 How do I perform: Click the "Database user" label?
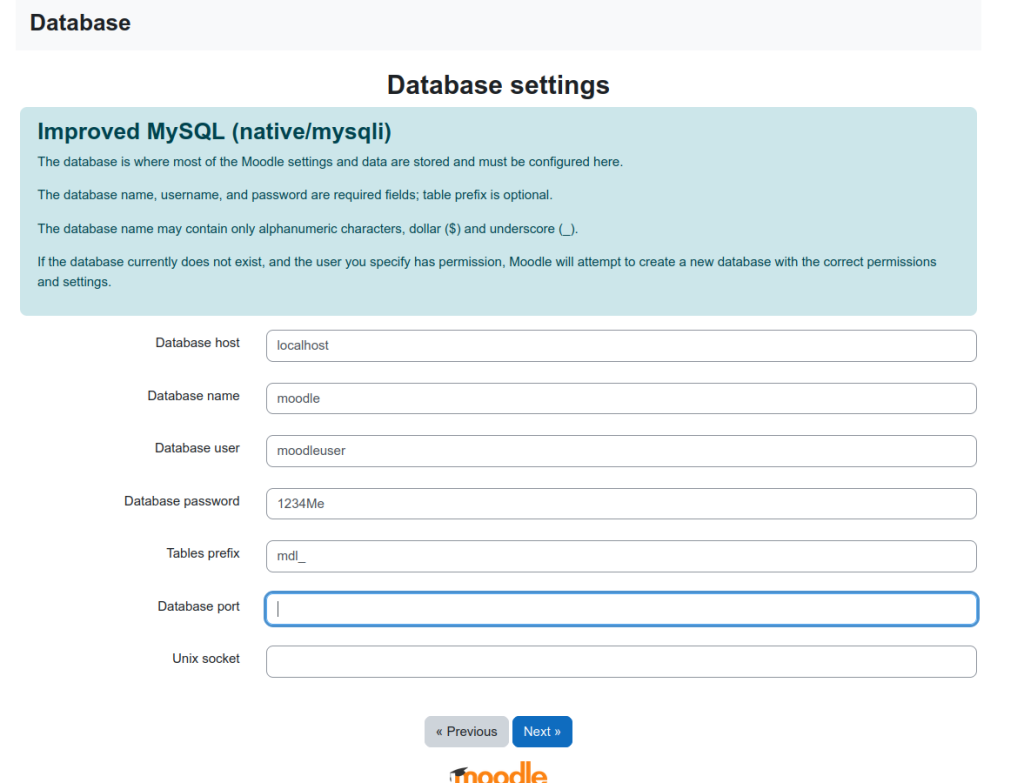(x=197, y=448)
